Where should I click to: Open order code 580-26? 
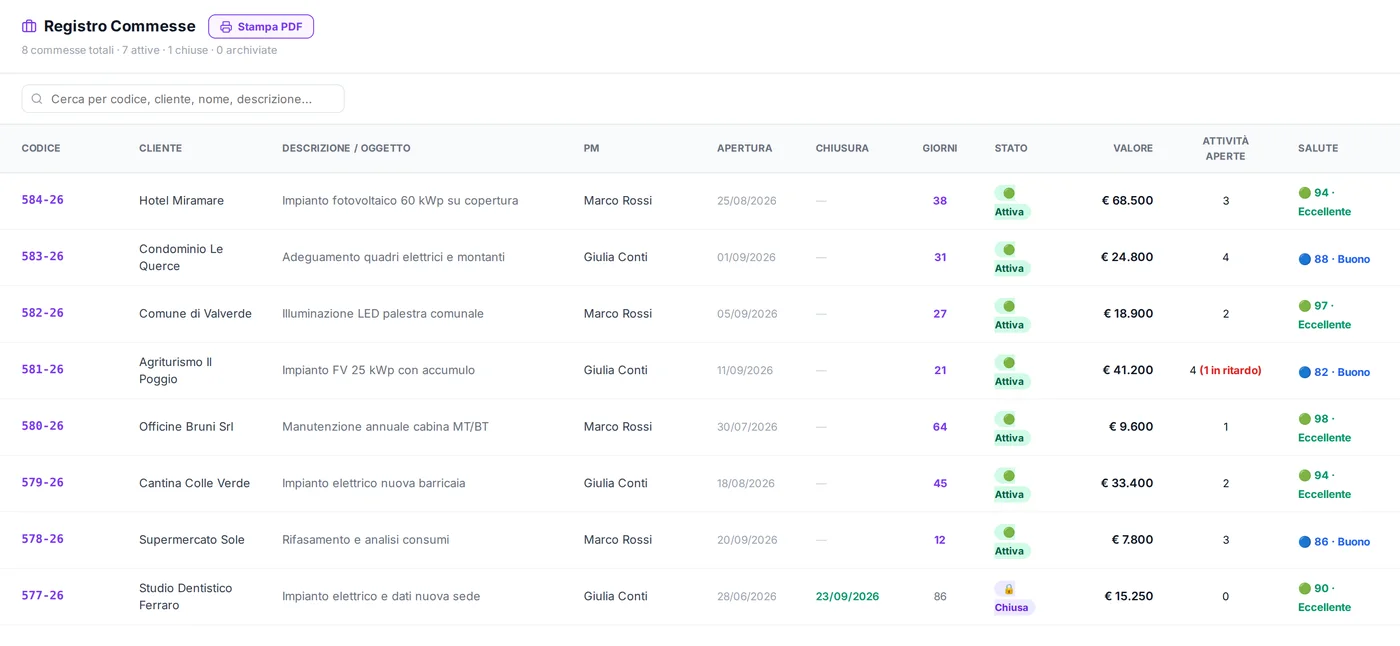tap(43, 426)
